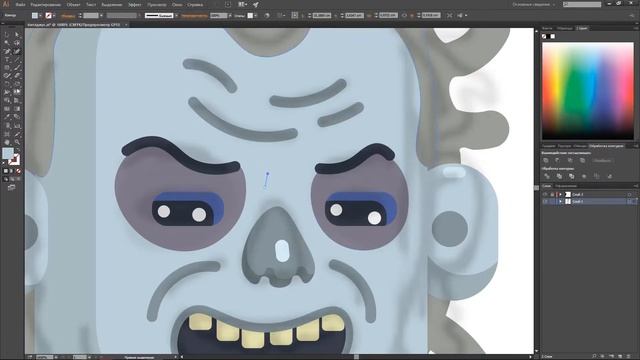Open the stroke weight dropdown arrow
Screen dimensions: 640x360
pyautogui.click(x=102, y=16)
